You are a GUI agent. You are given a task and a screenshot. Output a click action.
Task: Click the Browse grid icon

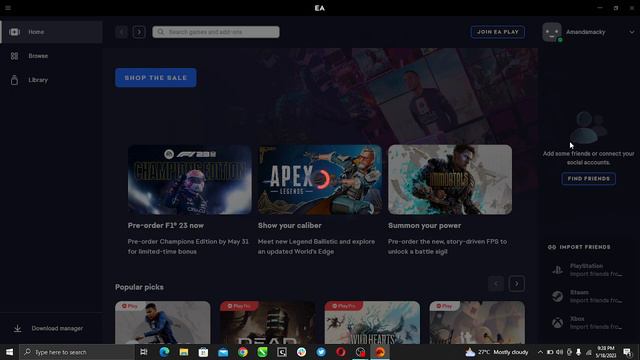[x=14, y=56]
